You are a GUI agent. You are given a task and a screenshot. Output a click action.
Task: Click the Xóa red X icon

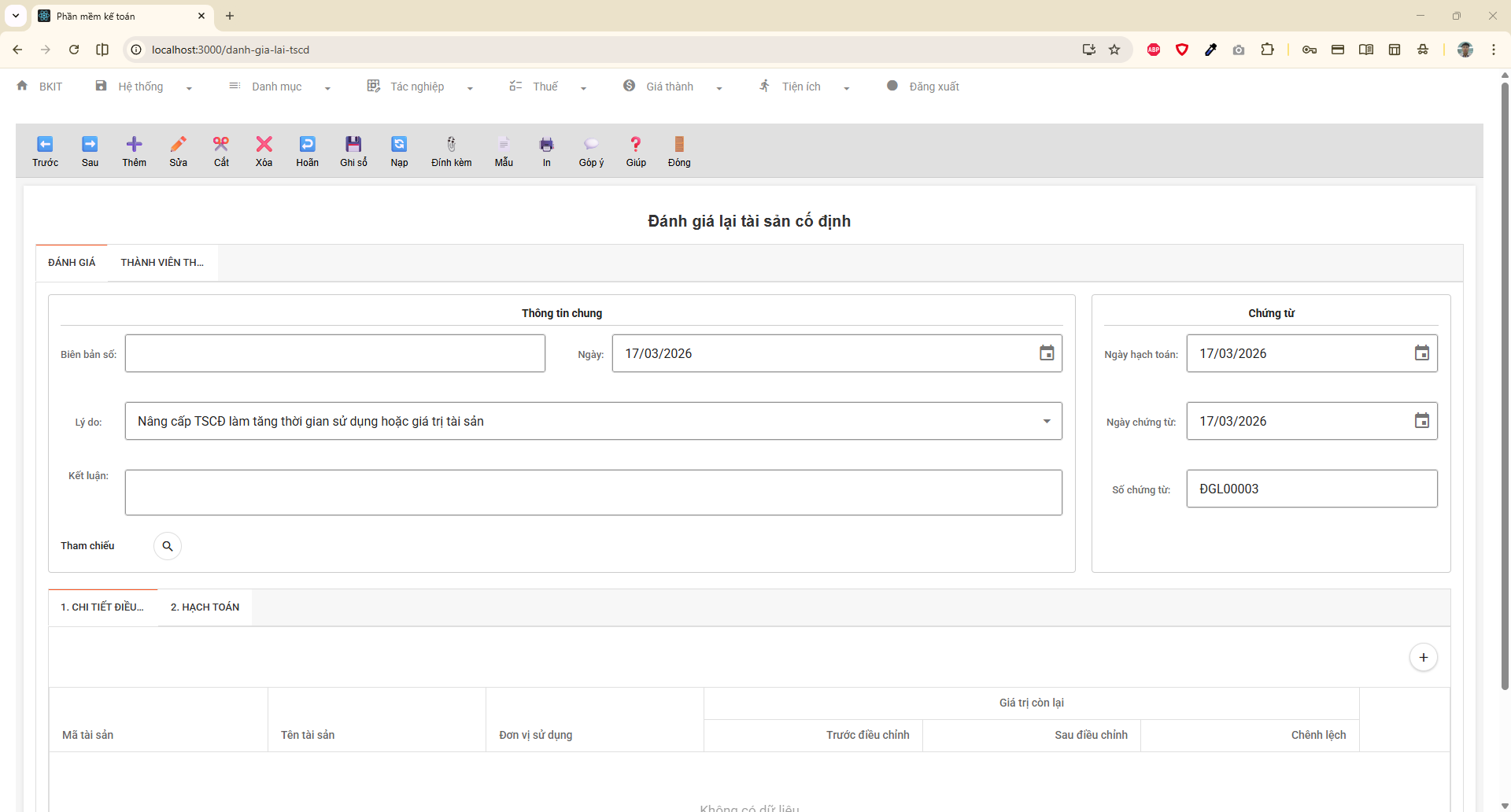264,145
